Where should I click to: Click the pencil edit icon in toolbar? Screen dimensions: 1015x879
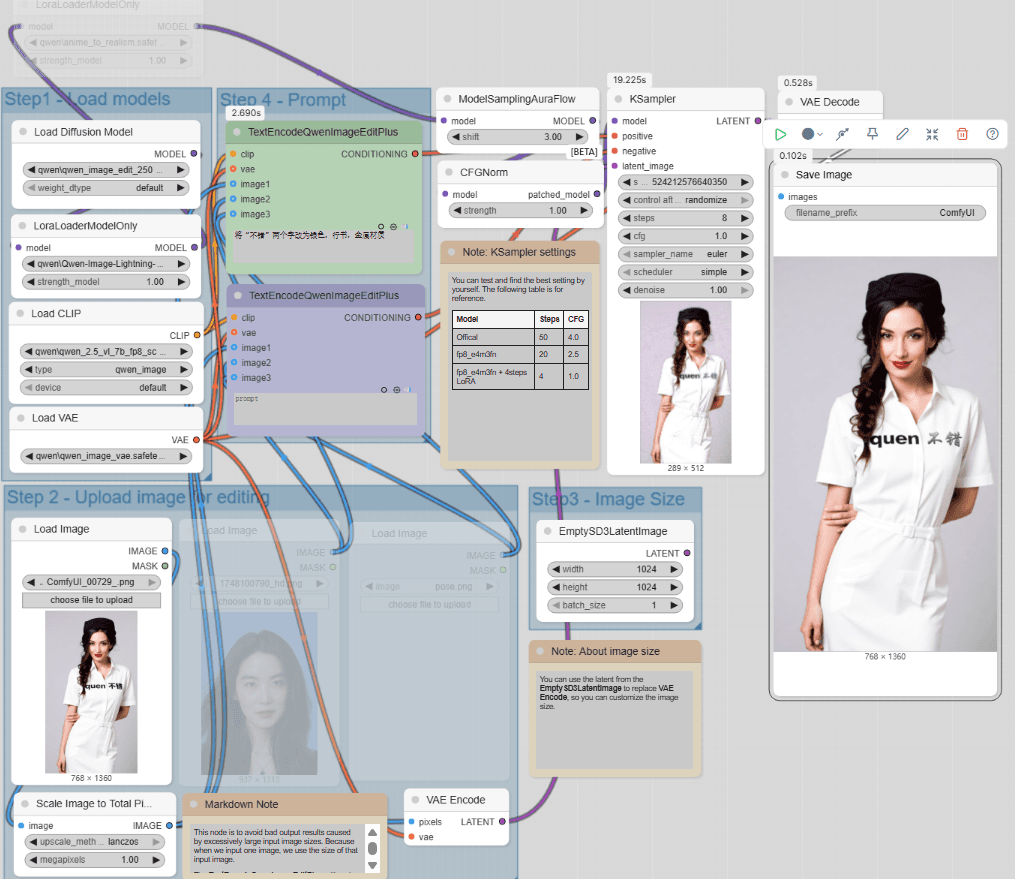pos(902,134)
